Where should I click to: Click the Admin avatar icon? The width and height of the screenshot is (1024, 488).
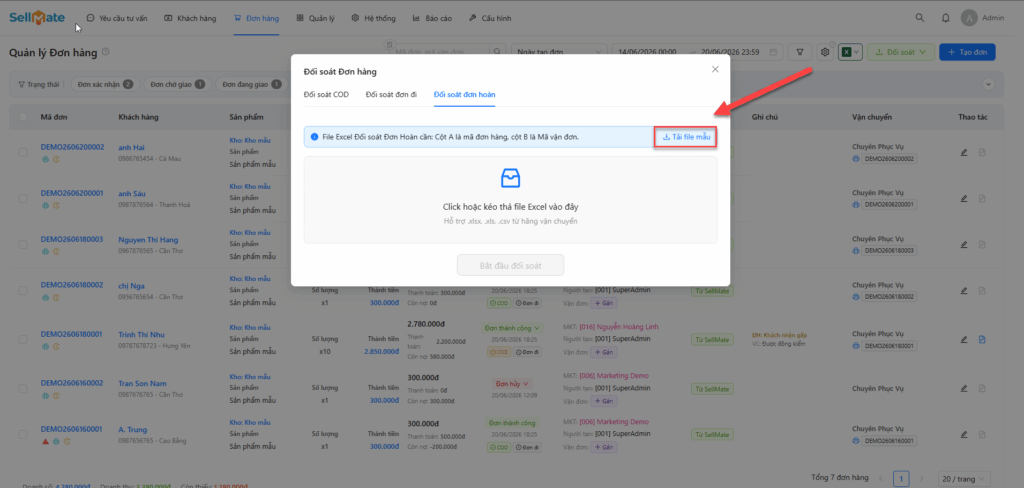[x=968, y=18]
